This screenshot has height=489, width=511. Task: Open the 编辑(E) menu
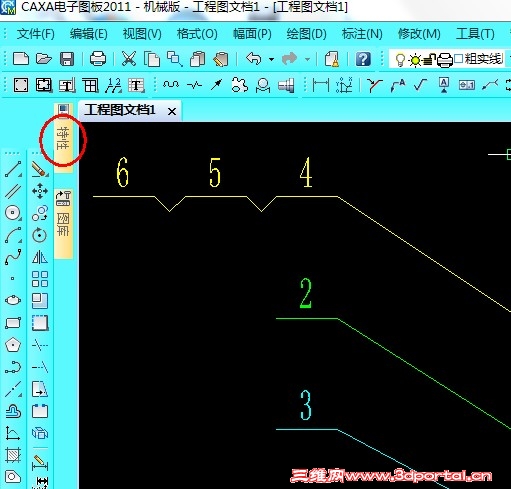tap(89, 34)
